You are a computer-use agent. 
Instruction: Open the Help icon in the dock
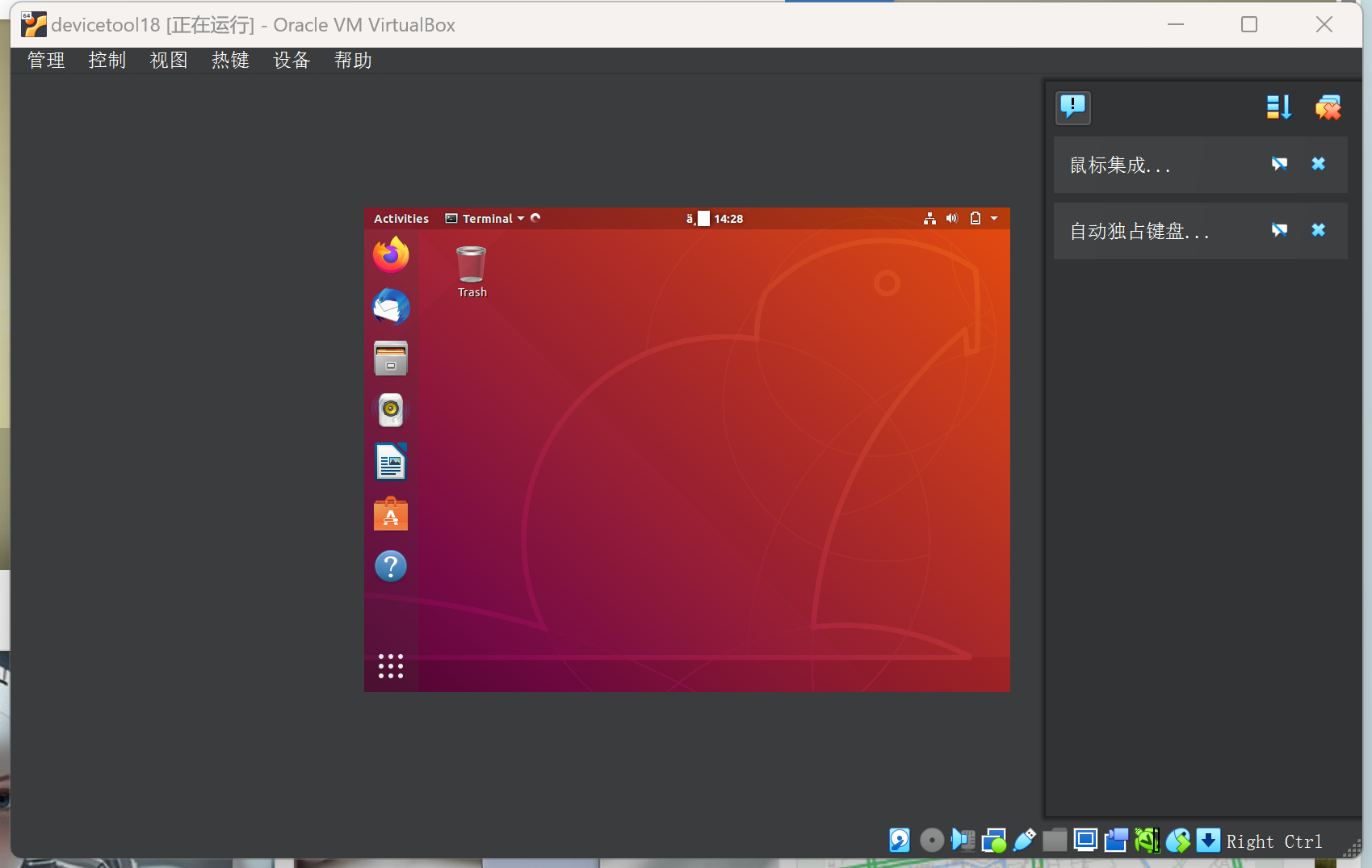tap(391, 566)
